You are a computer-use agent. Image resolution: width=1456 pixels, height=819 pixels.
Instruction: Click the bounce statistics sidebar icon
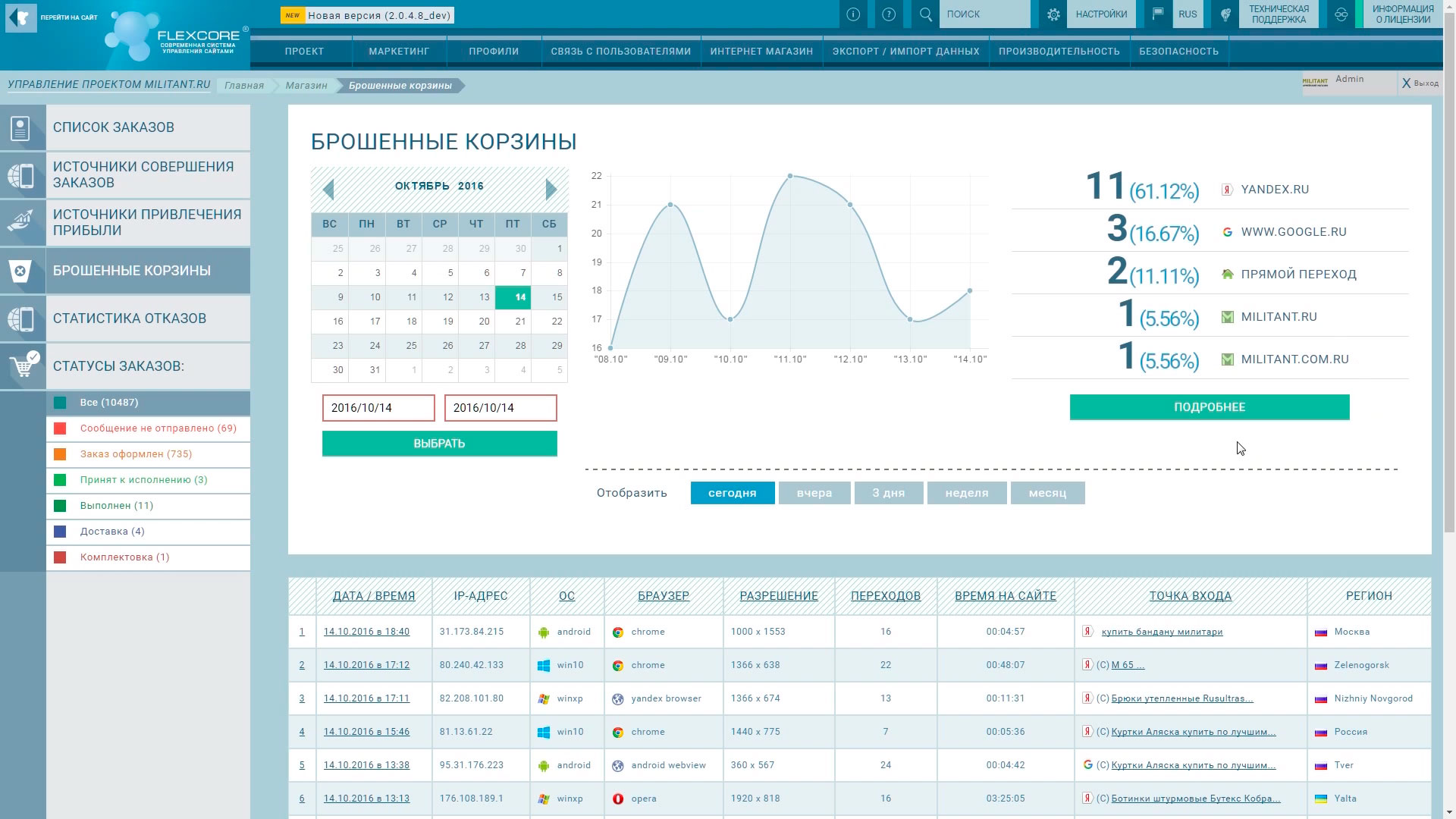point(21,318)
